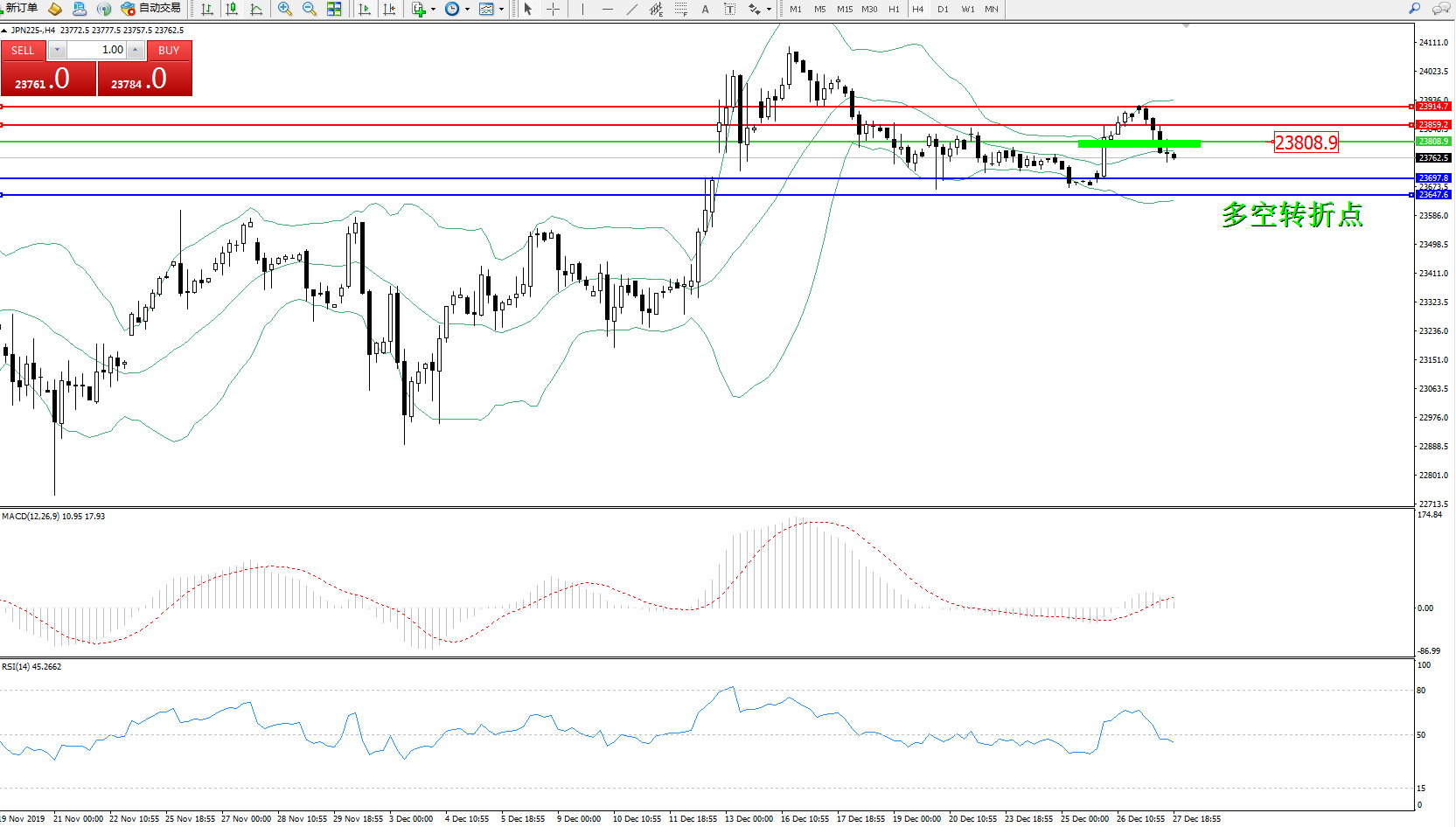Click the Tile Windows icon
Image resolution: width=1456 pixels, height=827 pixels.
[x=334, y=9]
